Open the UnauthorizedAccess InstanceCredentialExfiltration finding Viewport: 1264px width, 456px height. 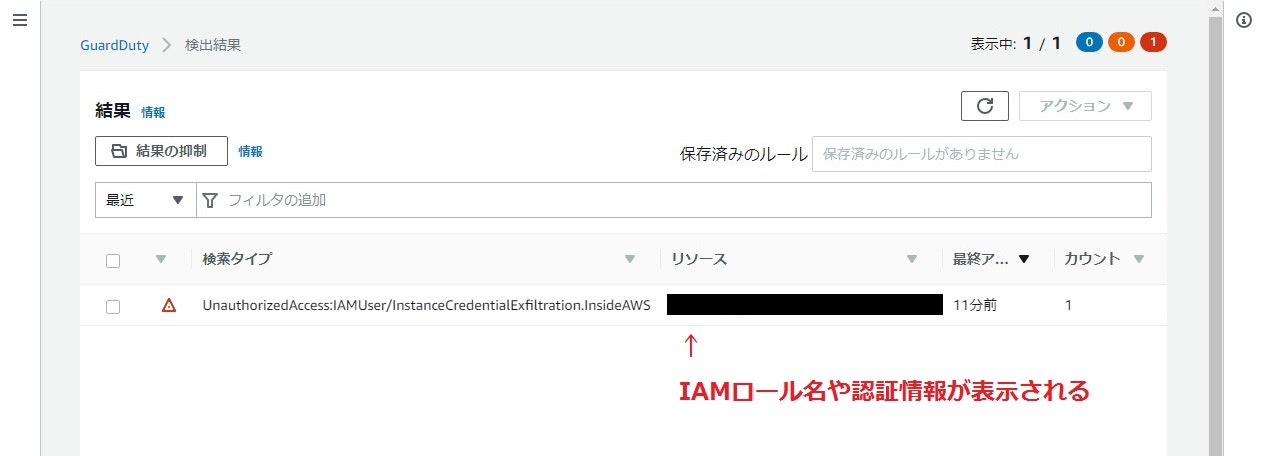(426, 306)
